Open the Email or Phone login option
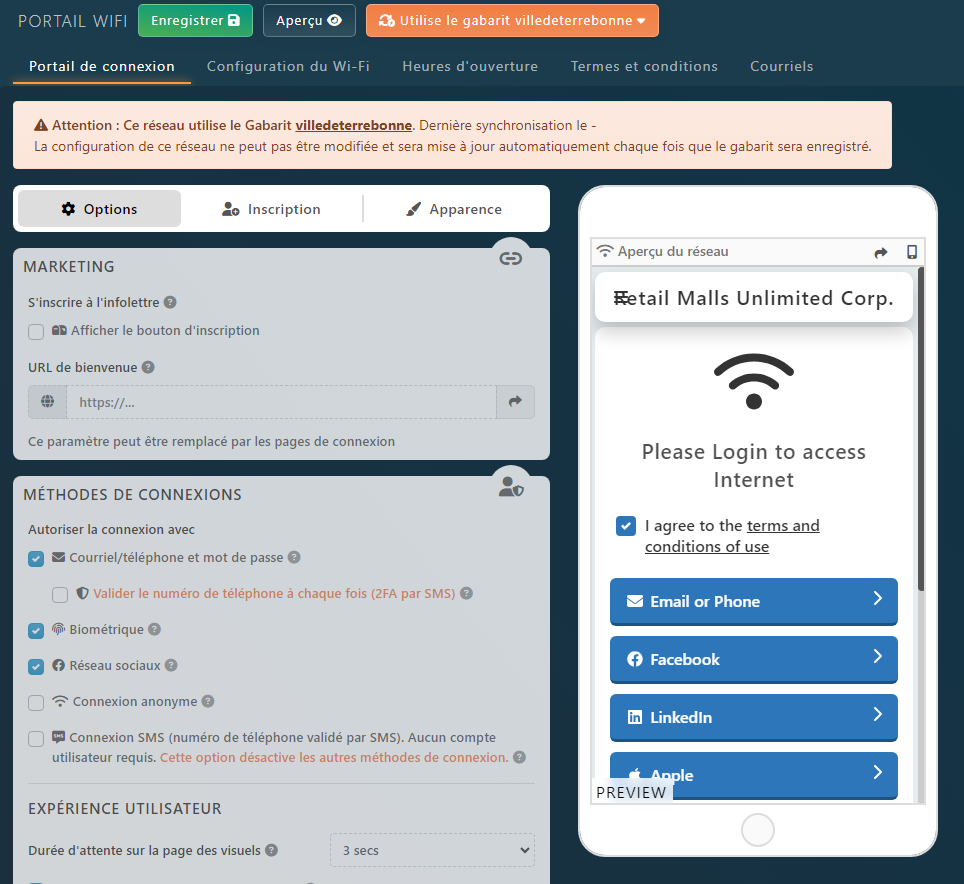The height and width of the screenshot is (884, 964). (753, 602)
